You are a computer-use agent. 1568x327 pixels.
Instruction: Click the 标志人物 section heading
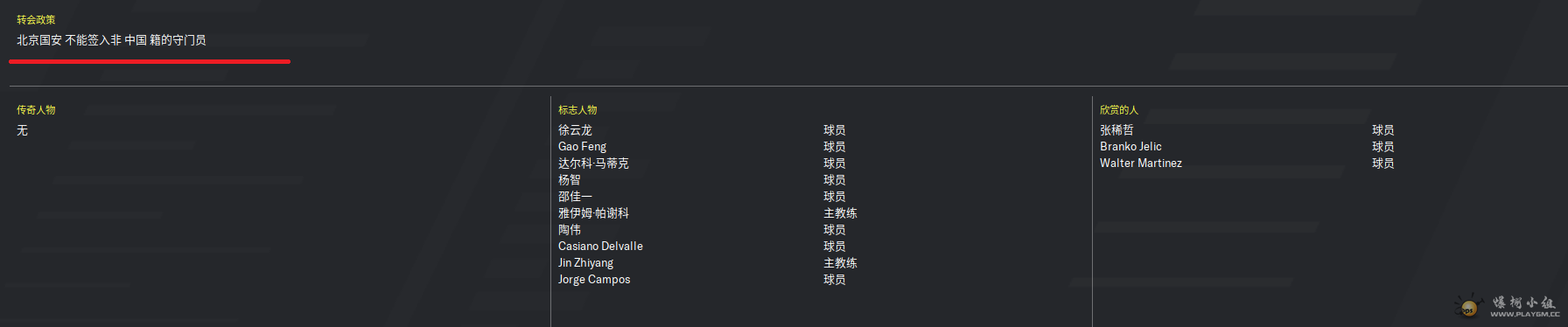[577, 110]
